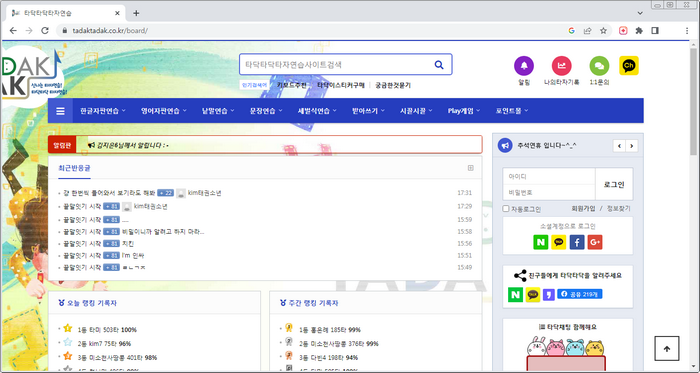Click the '1등 타미 503타 100%' ranking row

[x=107, y=330]
